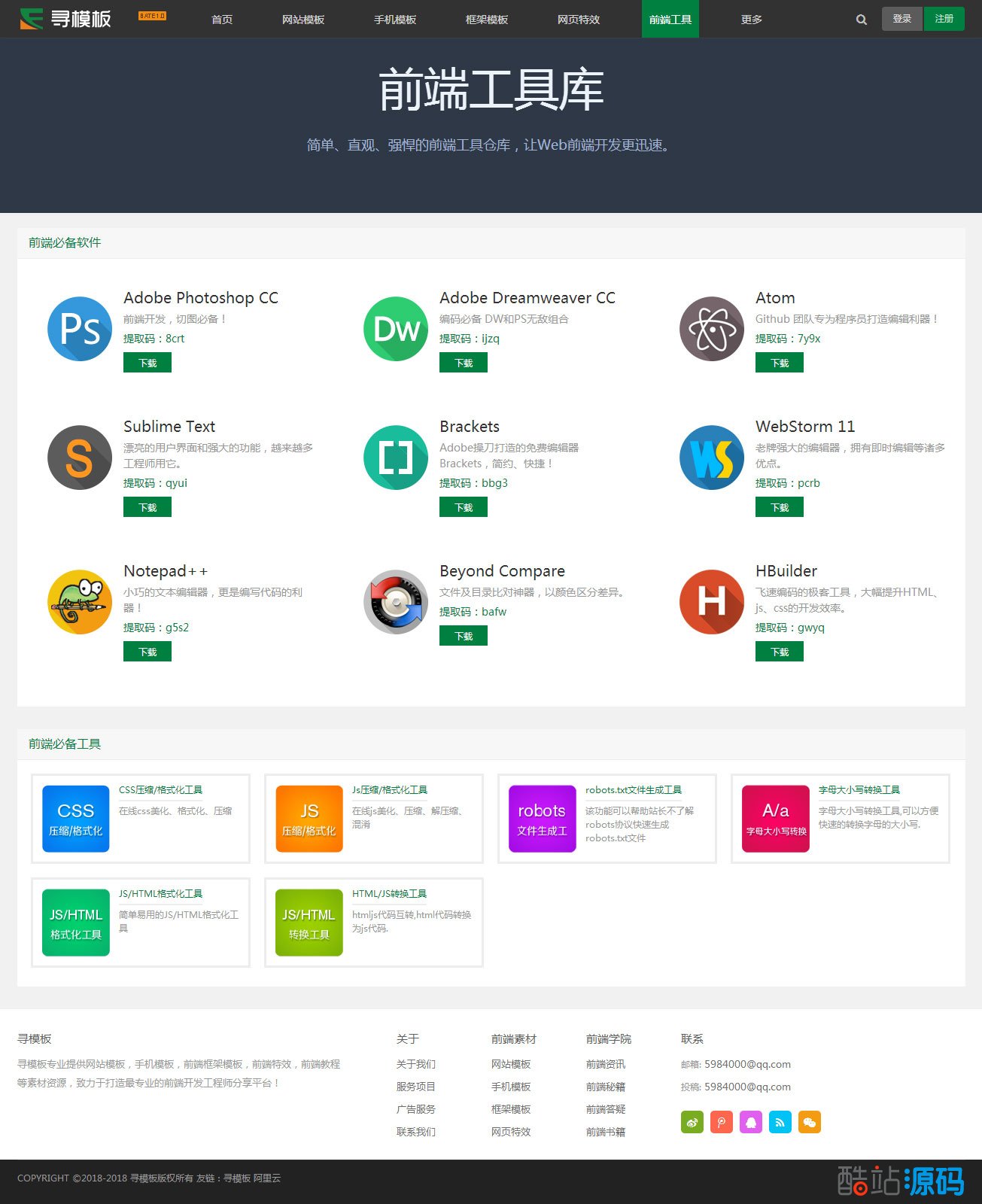Download HBuilder via its 下载 button
The width and height of the screenshot is (982, 1204).
780,652
